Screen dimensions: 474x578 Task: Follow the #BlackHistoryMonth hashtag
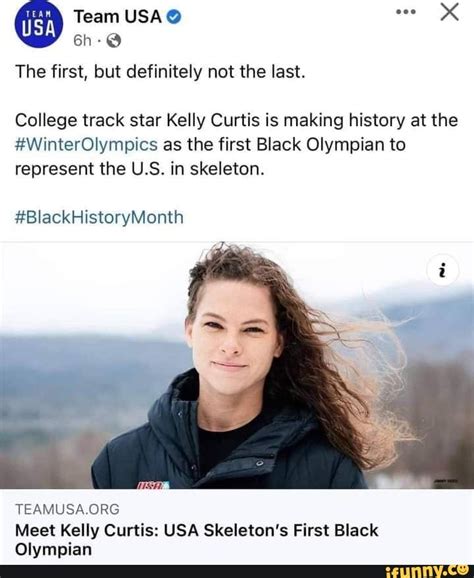point(99,217)
